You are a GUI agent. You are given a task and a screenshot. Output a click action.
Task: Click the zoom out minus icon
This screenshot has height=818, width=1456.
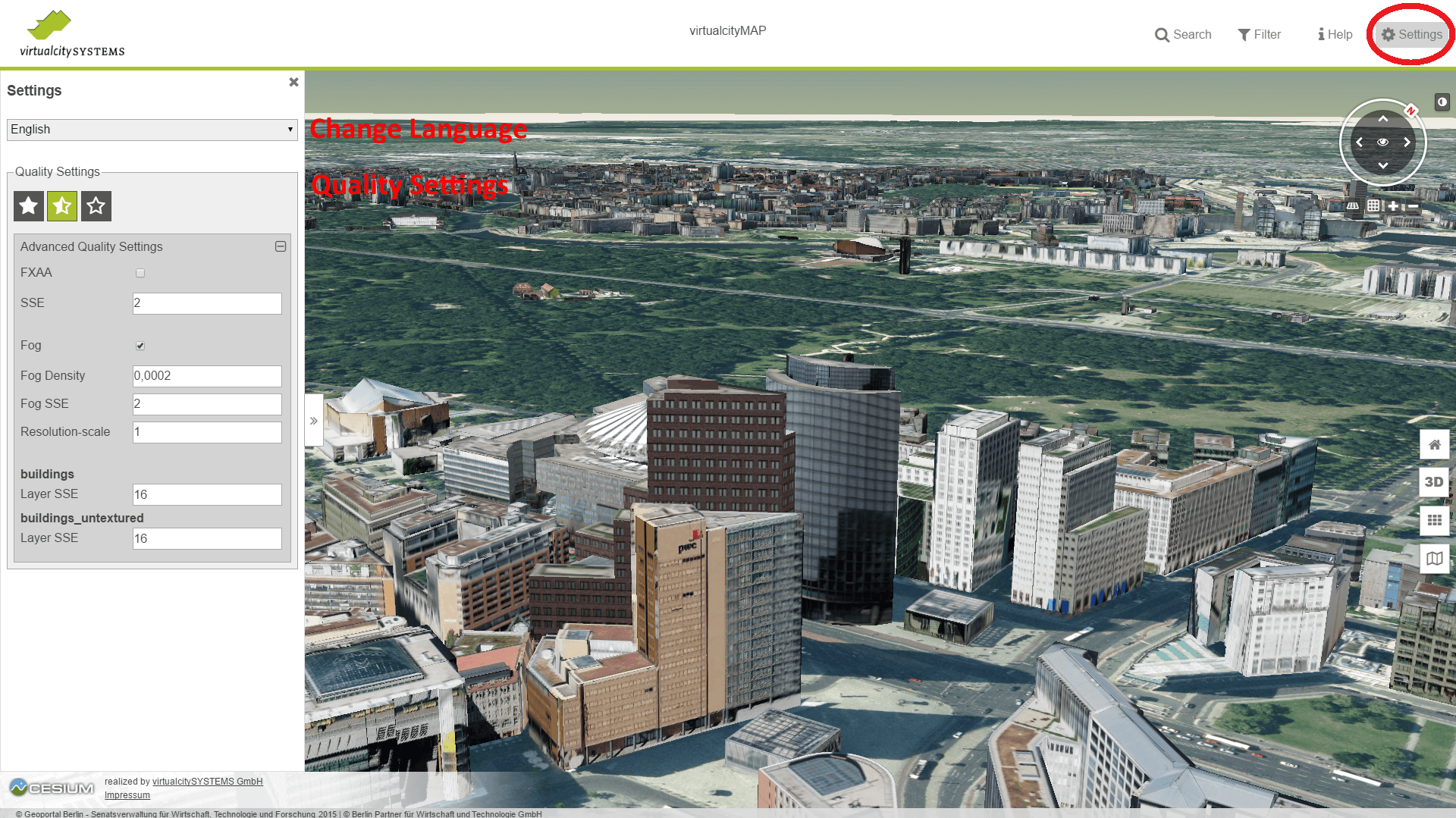tap(1413, 206)
